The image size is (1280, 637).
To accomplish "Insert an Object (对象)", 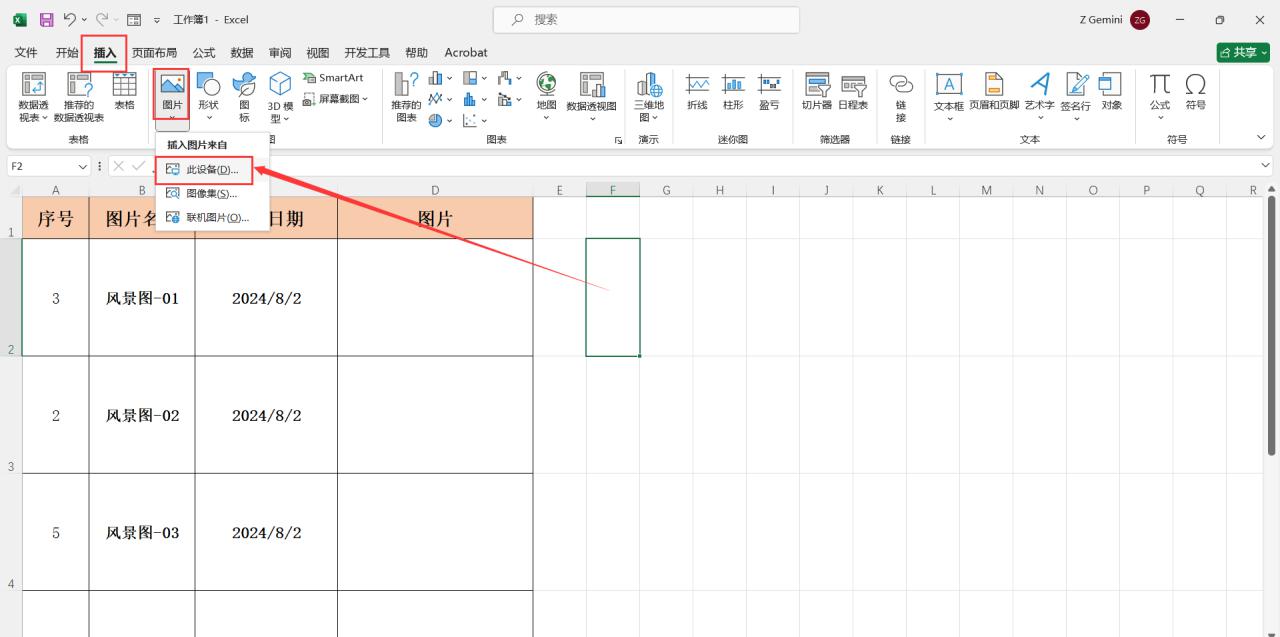I will tap(1111, 91).
